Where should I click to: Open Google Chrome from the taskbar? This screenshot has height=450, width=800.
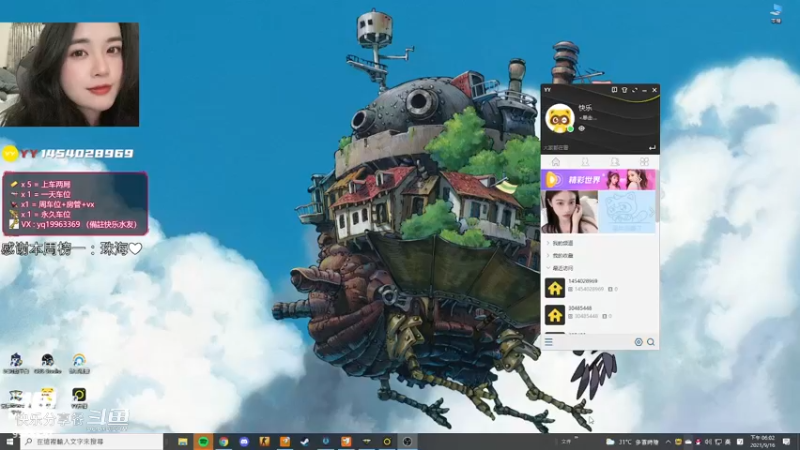[x=223, y=441]
